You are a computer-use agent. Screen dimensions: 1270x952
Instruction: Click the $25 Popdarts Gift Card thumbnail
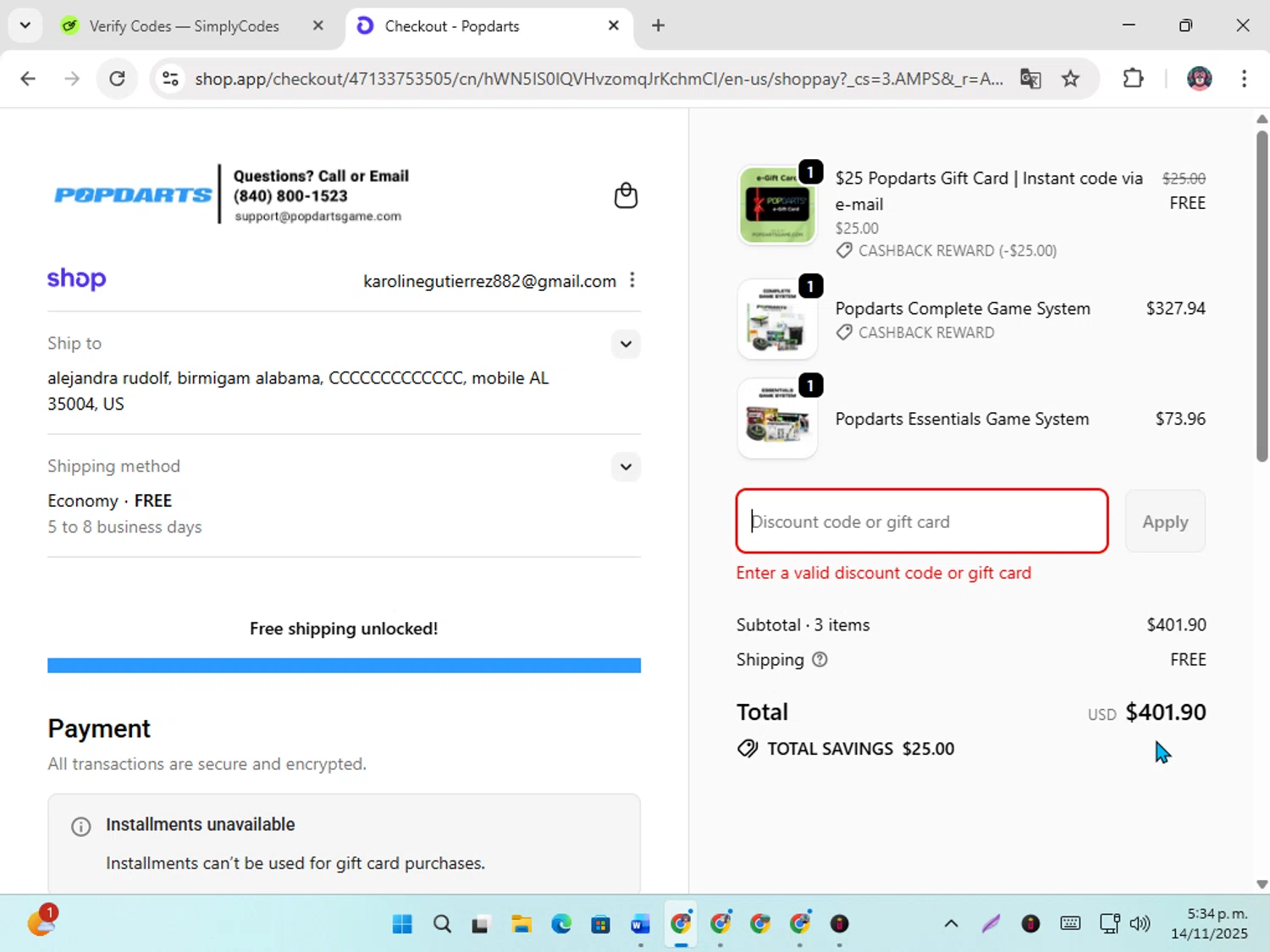[x=777, y=205]
